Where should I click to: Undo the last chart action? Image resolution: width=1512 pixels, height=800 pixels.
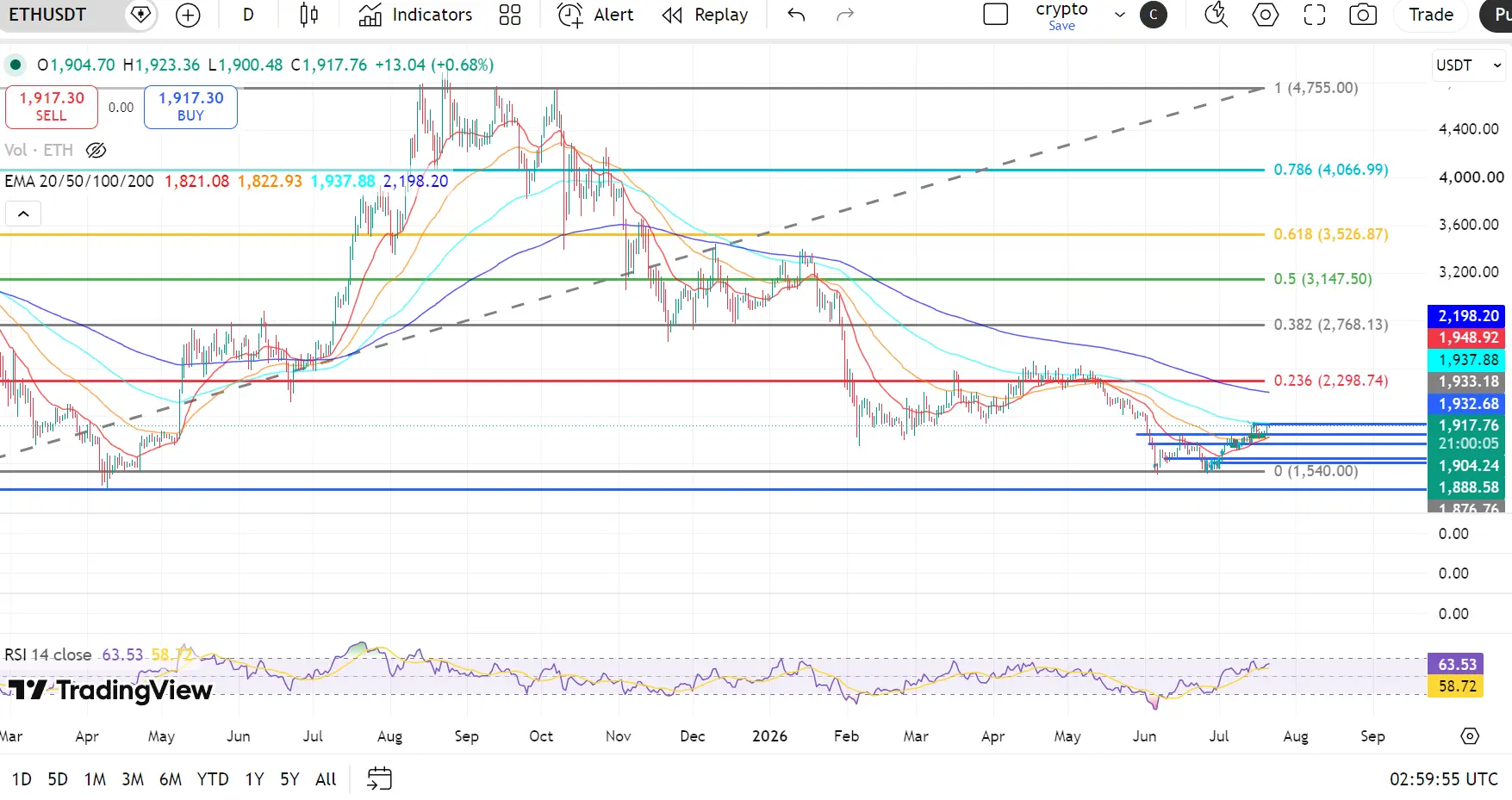pos(796,15)
